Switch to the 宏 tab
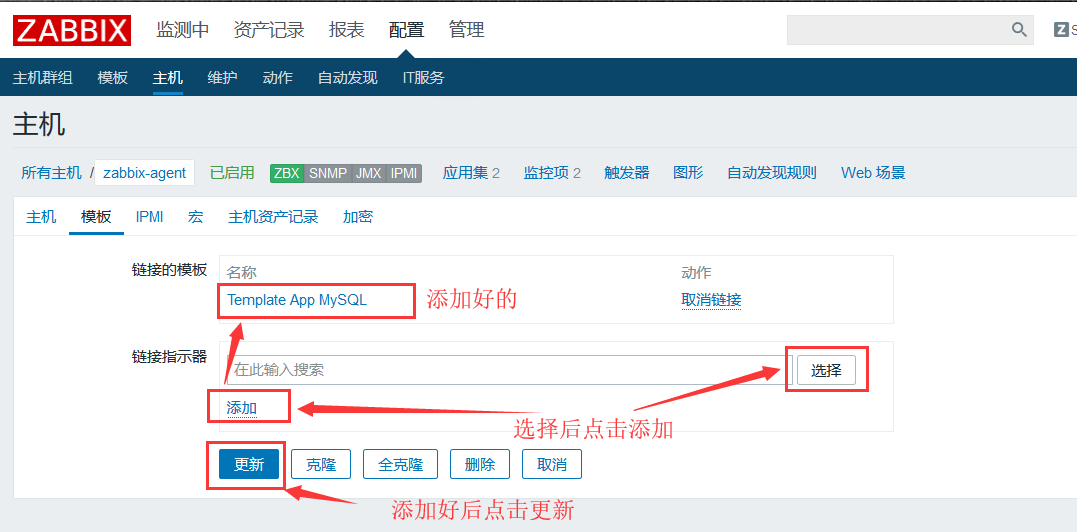 coord(196,218)
